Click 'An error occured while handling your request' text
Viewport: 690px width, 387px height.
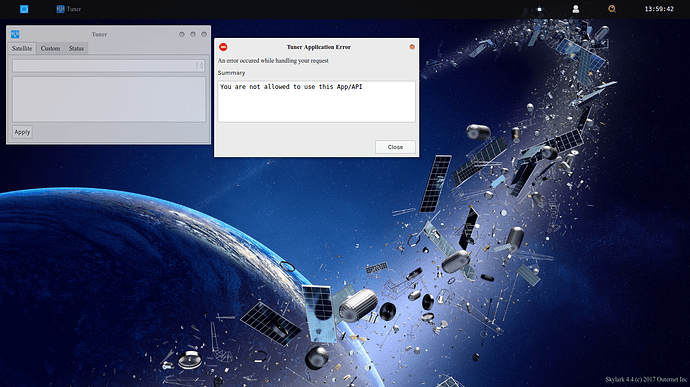pos(273,61)
